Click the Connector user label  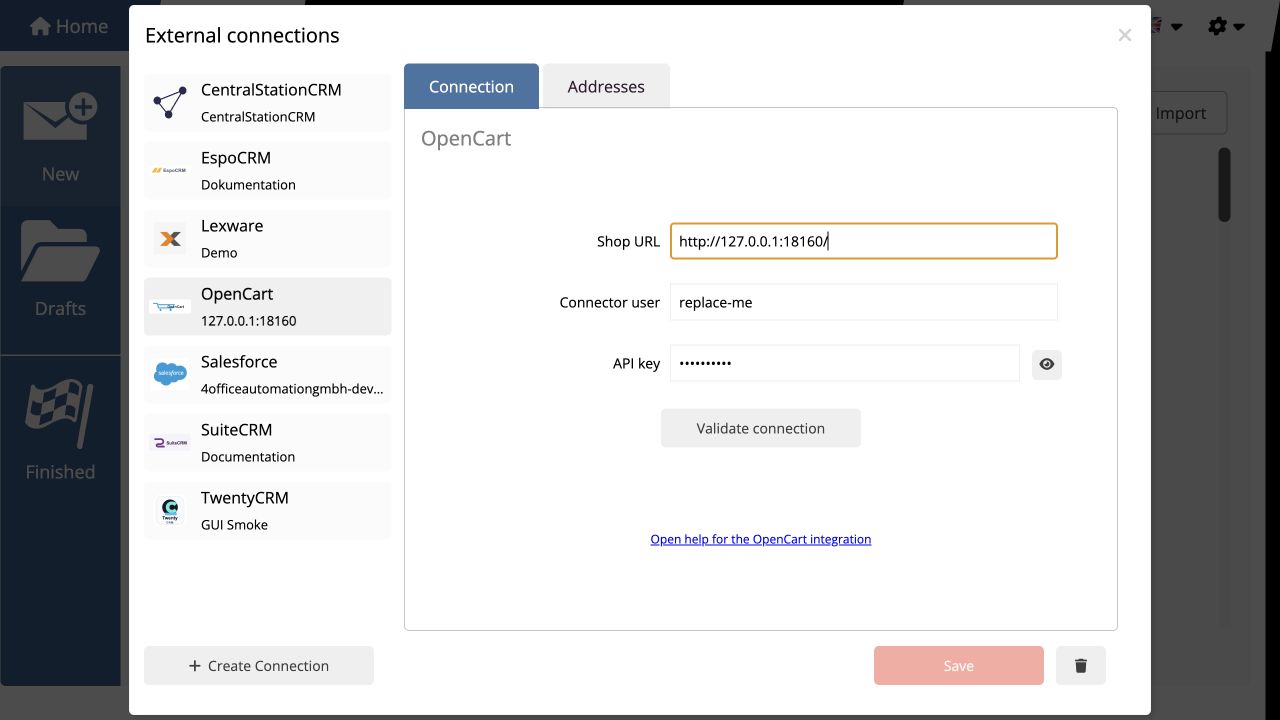[x=610, y=302]
